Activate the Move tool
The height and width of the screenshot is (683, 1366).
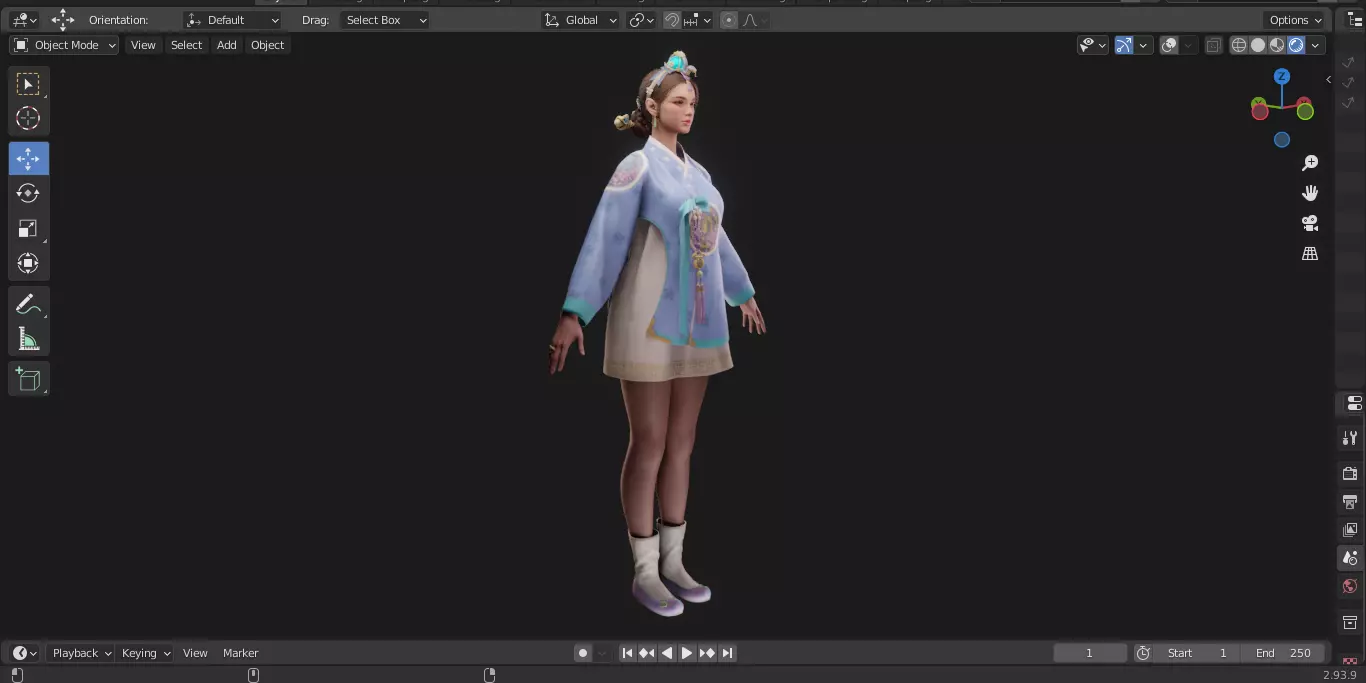[x=28, y=159]
